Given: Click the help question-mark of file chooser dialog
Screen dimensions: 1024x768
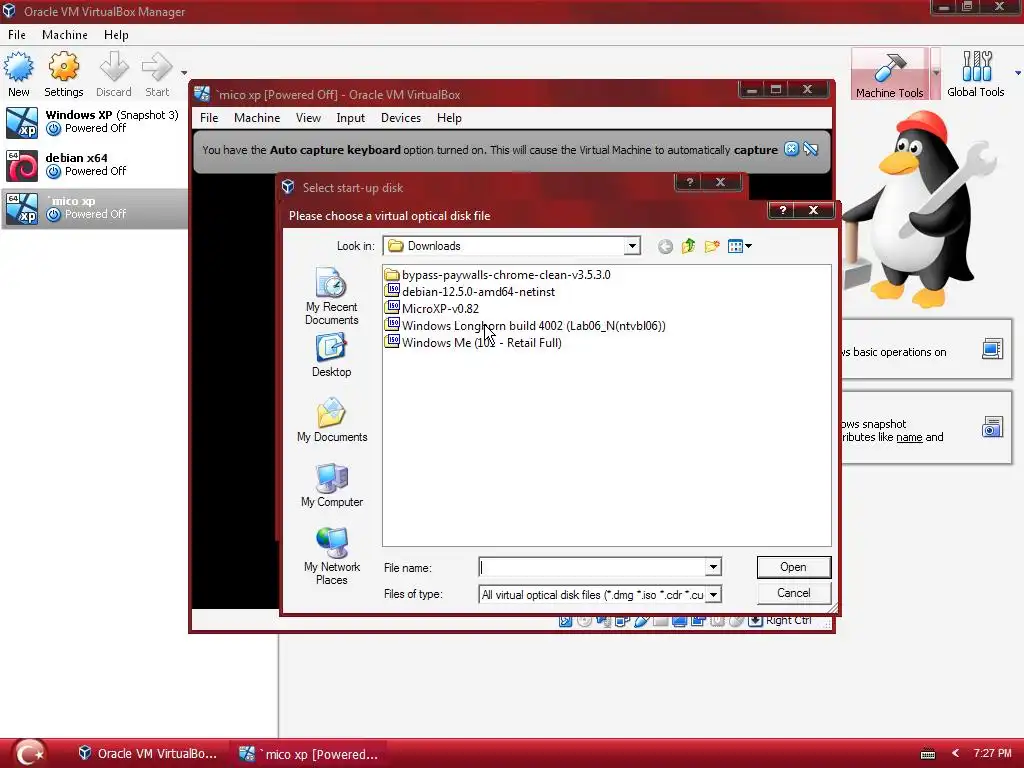Looking at the screenshot, I should click(x=783, y=210).
